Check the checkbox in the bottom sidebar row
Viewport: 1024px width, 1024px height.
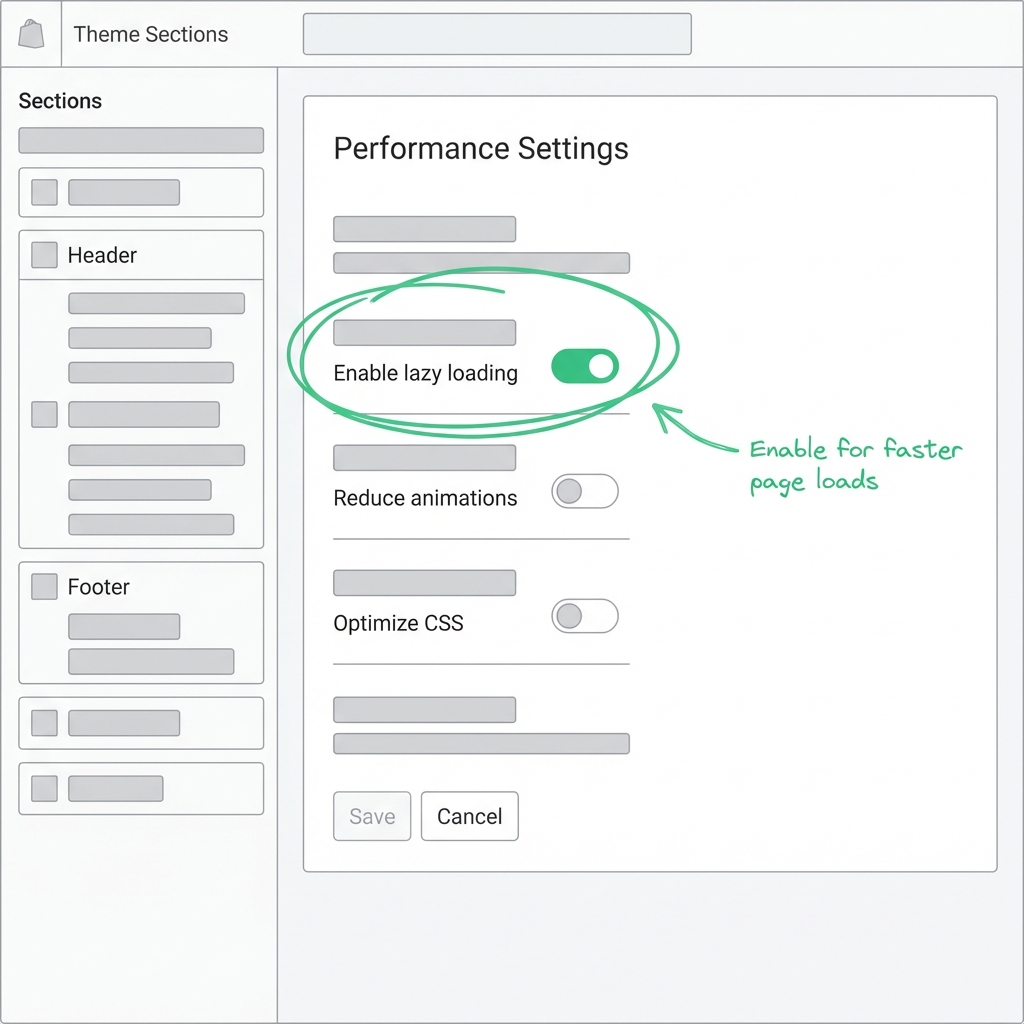[x=43, y=788]
